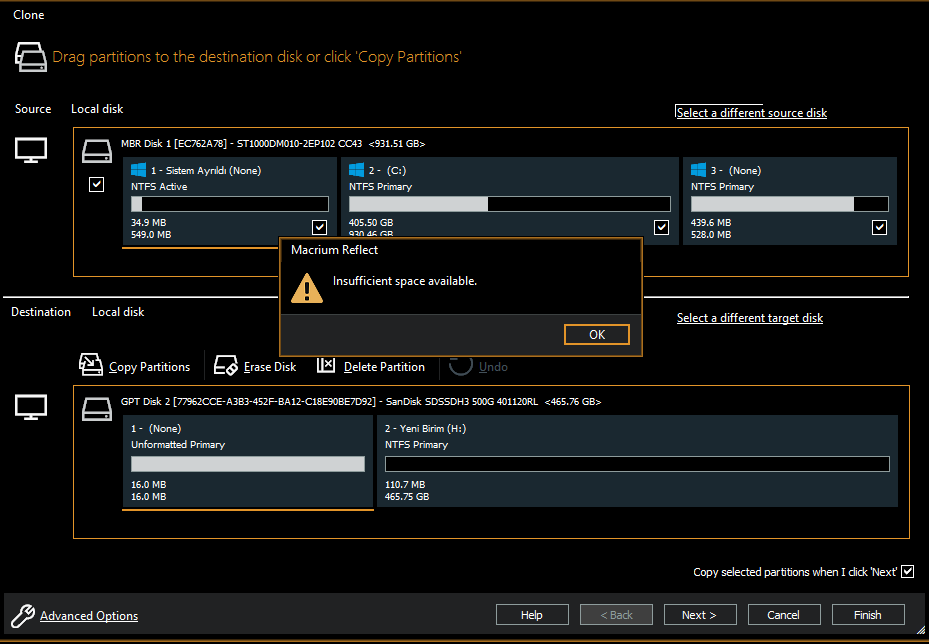Click the 405.50 GB value text

click(x=371, y=223)
